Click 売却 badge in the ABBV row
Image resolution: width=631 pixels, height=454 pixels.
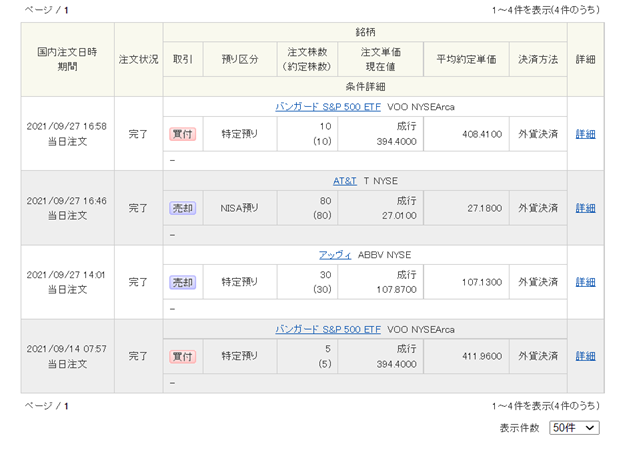pyautogui.click(x=182, y=282)
